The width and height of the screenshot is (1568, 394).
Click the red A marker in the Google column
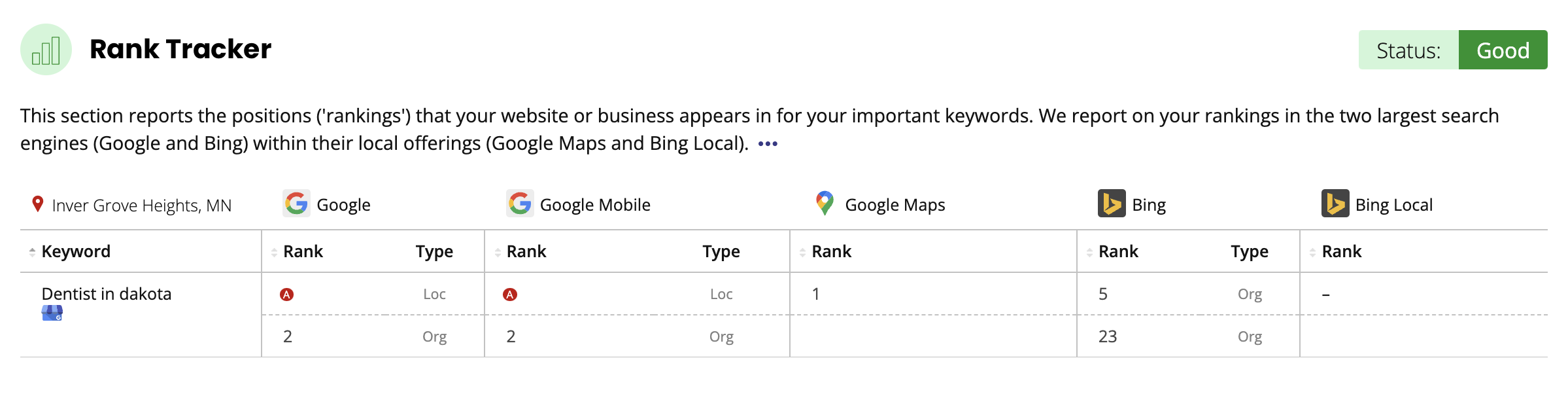pyautogui.click(x=286, y=295)
